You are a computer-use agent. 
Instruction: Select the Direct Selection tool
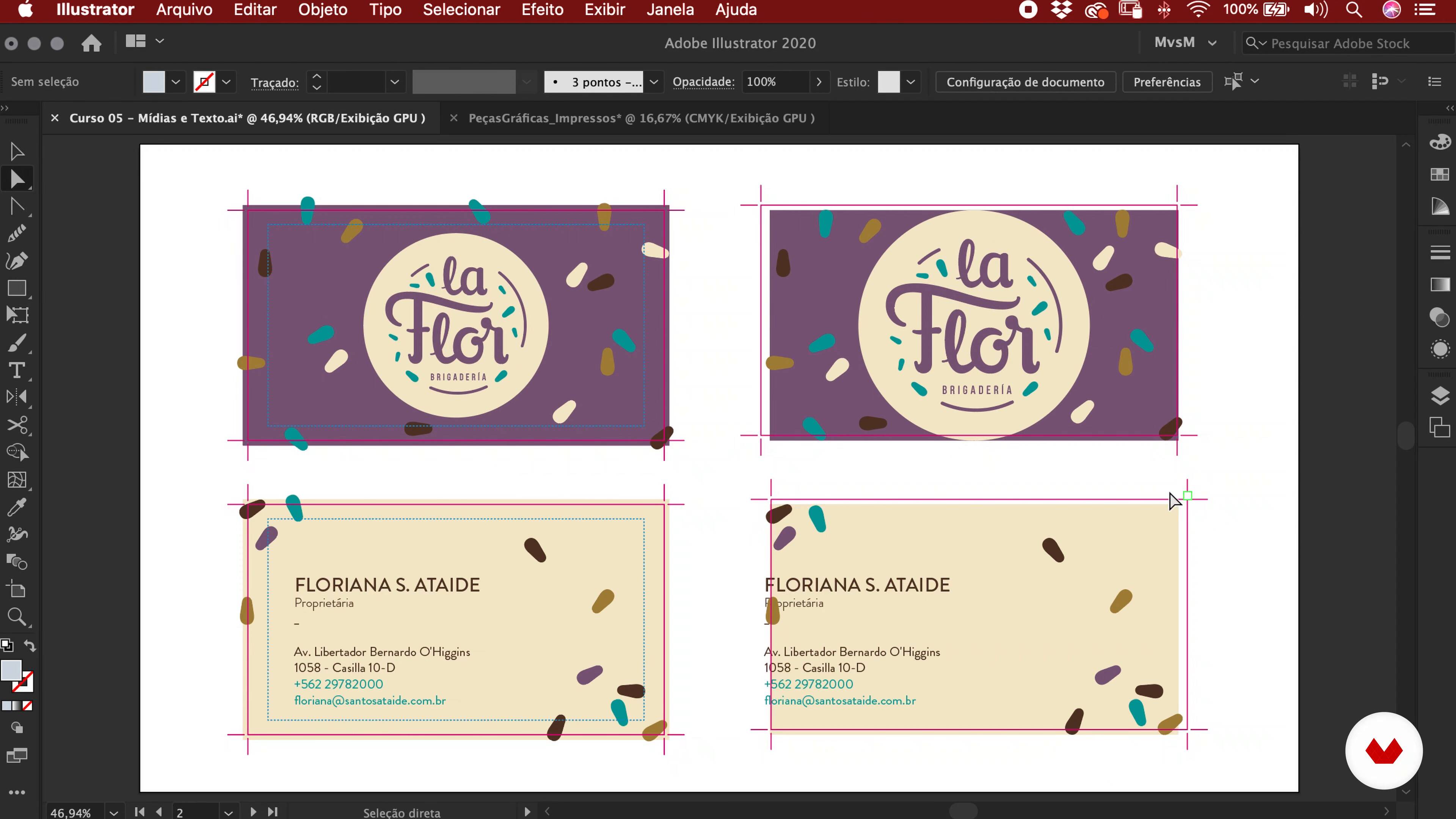pyautogui.click(x=17, y=179)
